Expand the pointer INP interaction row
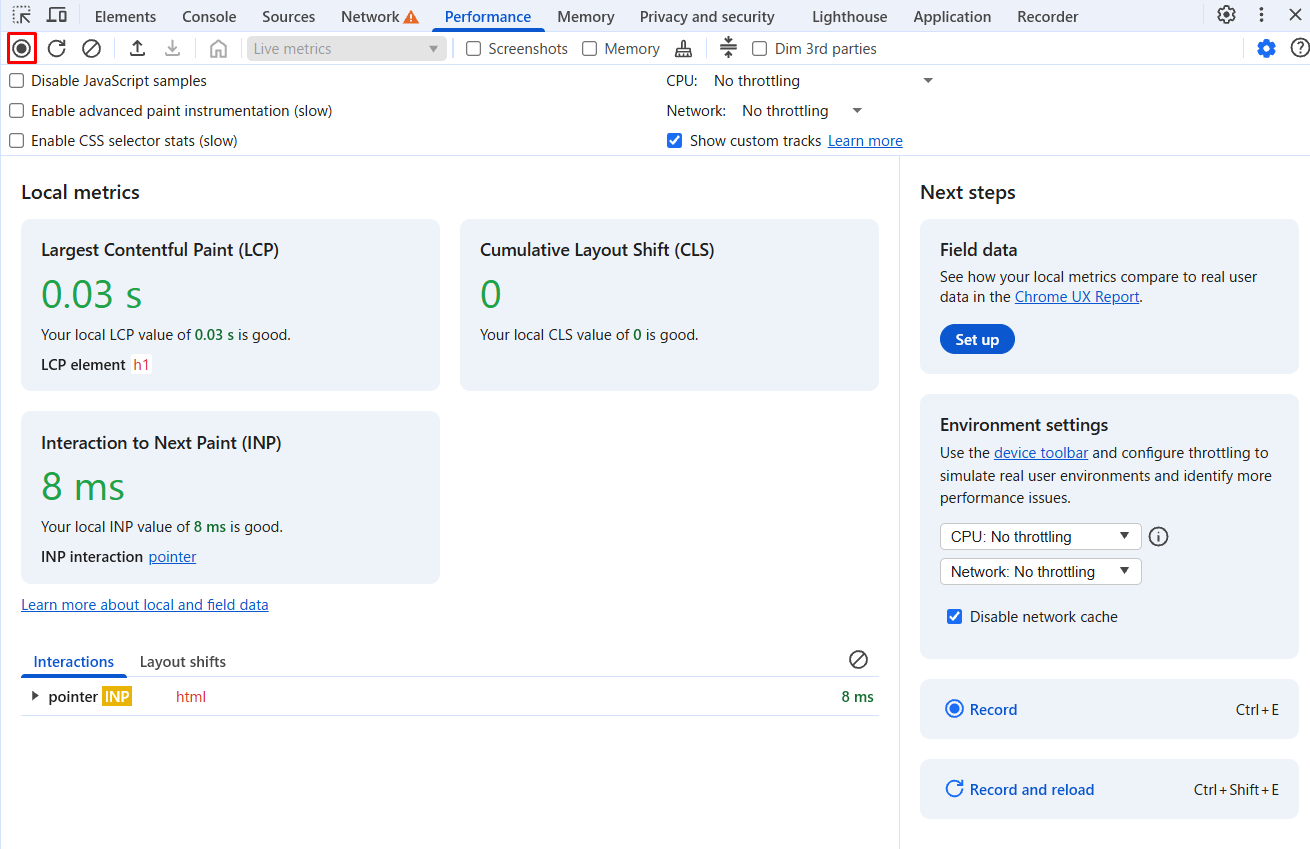The image size is (1310, 849). pyautogui.click(x=35, y=696)
